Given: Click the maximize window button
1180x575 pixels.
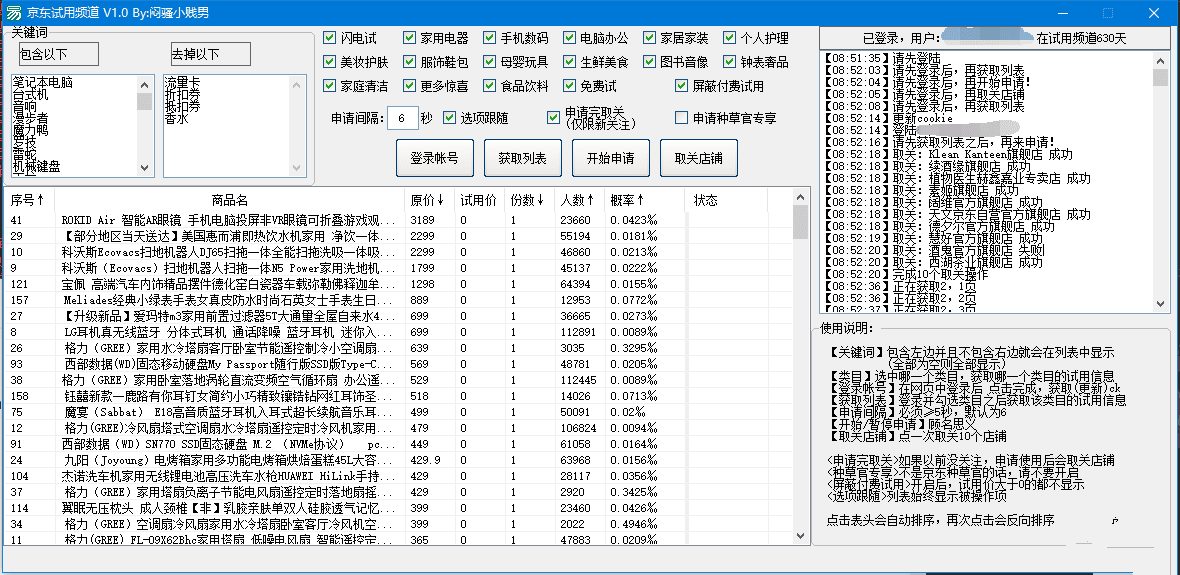Looking at the screenshot, I should 1107,13.
